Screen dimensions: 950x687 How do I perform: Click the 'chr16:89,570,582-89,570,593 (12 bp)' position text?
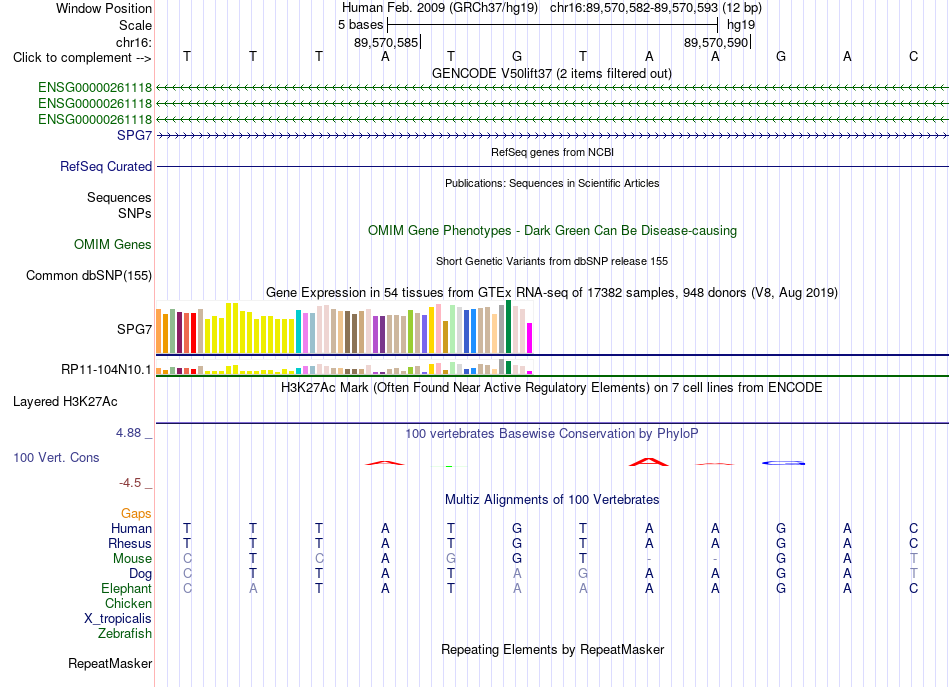(656, 8)
